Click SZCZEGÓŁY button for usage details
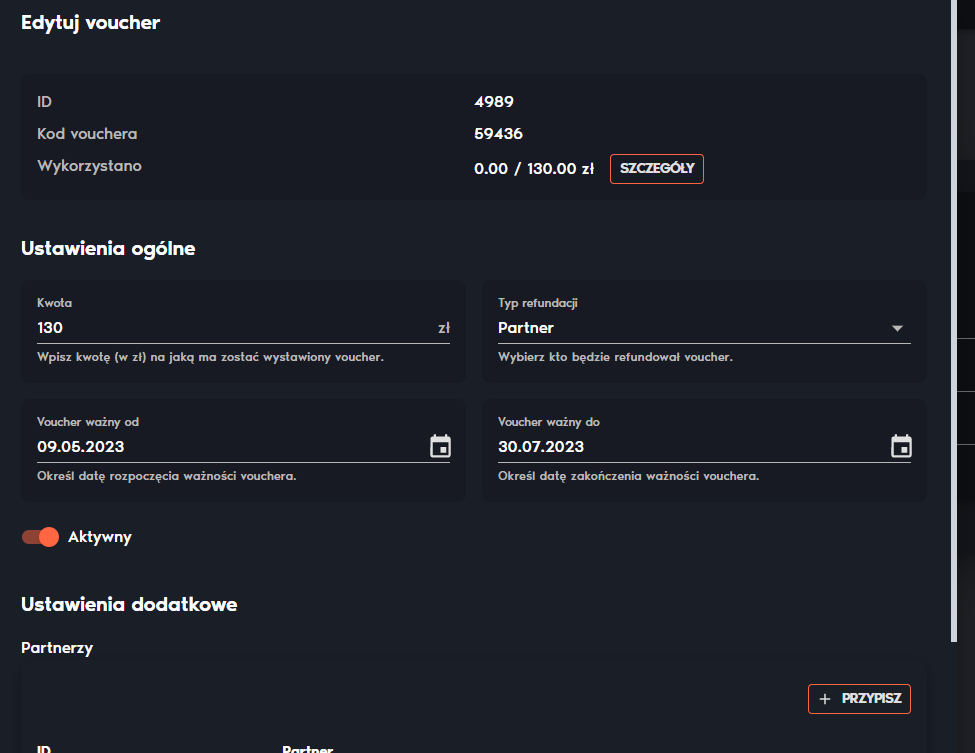Image resolution: width=975 pixels, height=753 pixels. coord(657,169)
